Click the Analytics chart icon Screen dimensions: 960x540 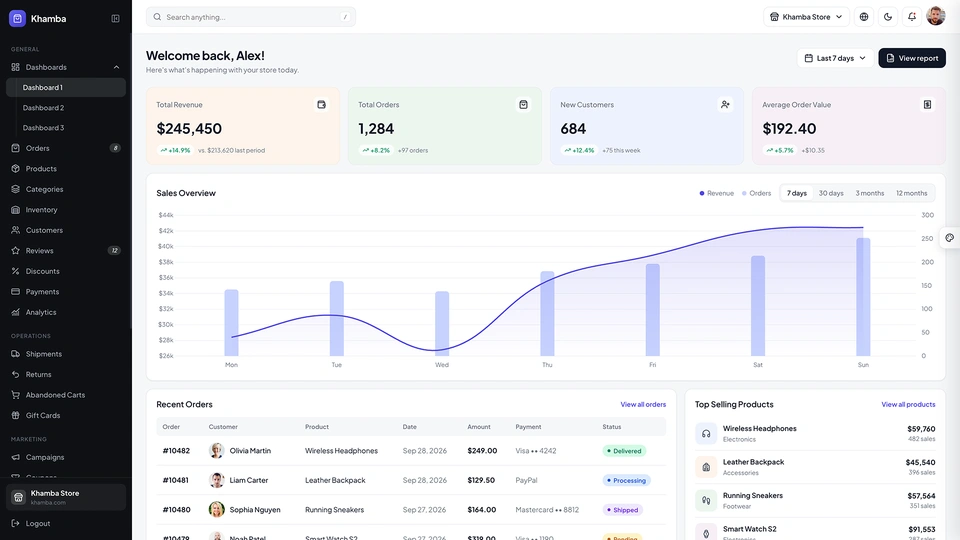pyautogui.click(x=15, y=312)
